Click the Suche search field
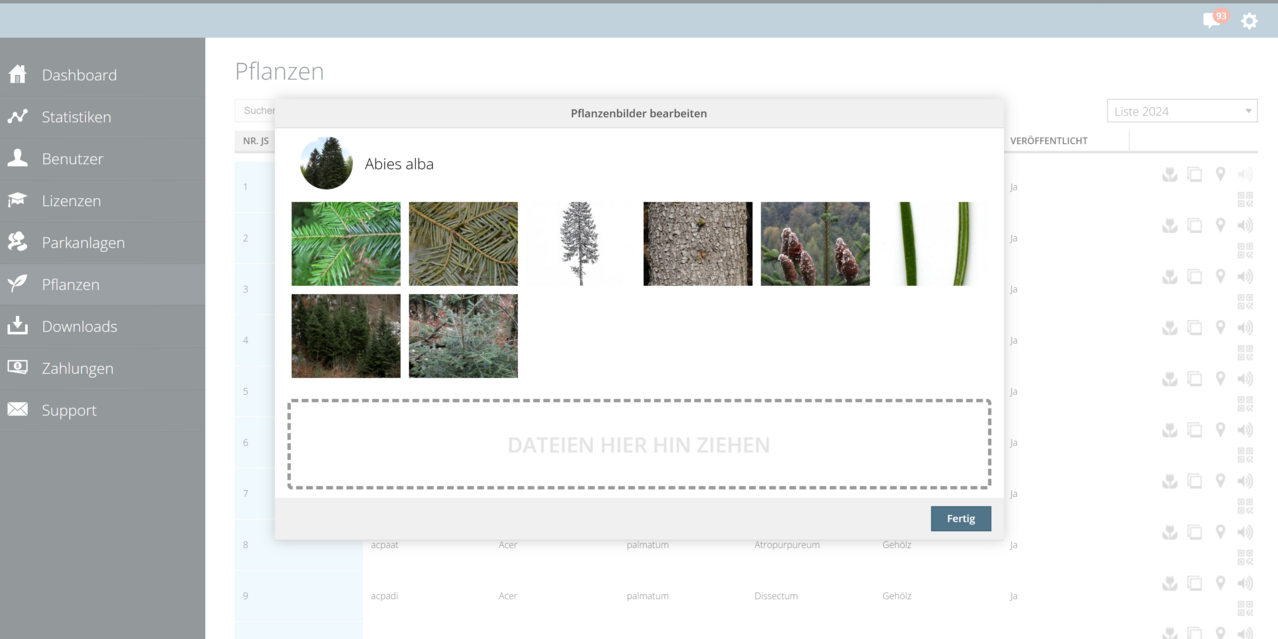The image size is (1278, 639). tap(256, 111)
